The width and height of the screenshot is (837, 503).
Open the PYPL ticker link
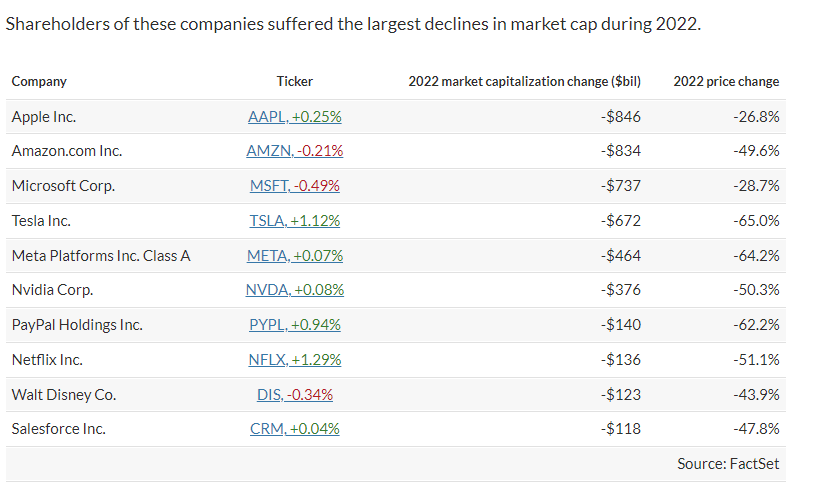[x=294, y=325]
